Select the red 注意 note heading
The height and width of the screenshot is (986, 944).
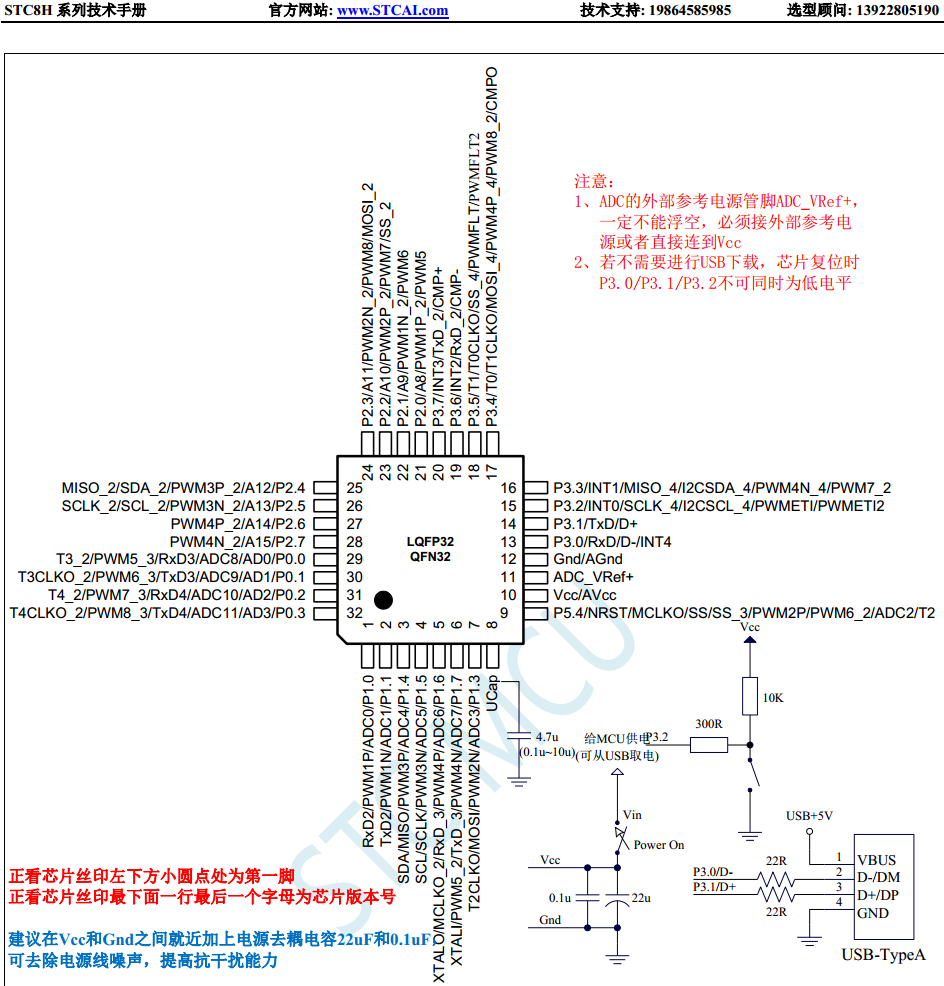point(594,182)
